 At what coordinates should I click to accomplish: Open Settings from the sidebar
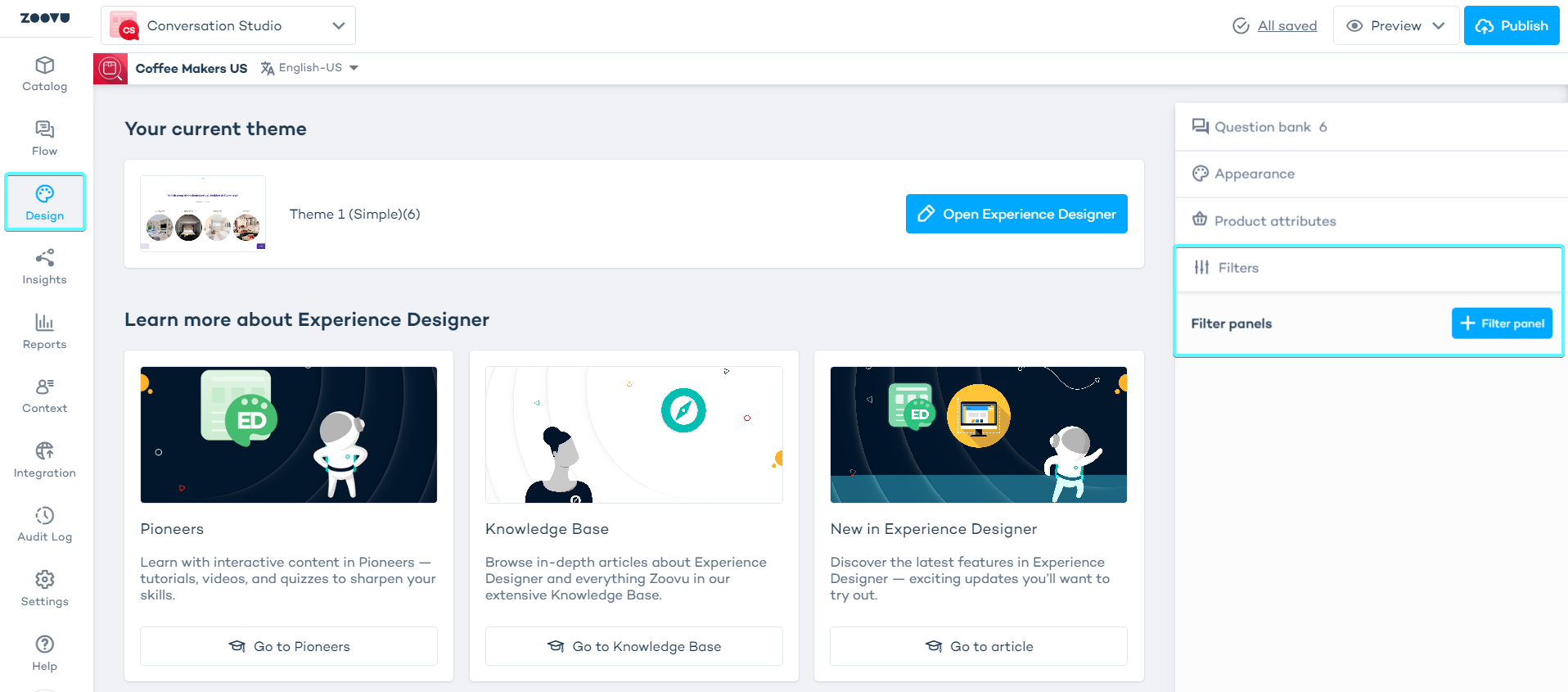(x=44, y=589)
